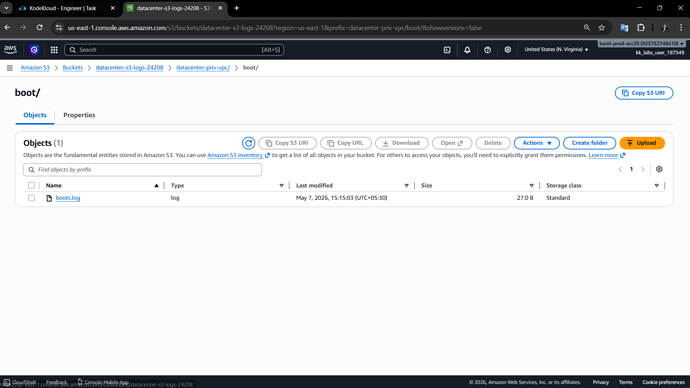Open the browser extensions puzzle icon
Image resolution: width=690 pixels, height=388 pixels.
click(x=641, y=28)
